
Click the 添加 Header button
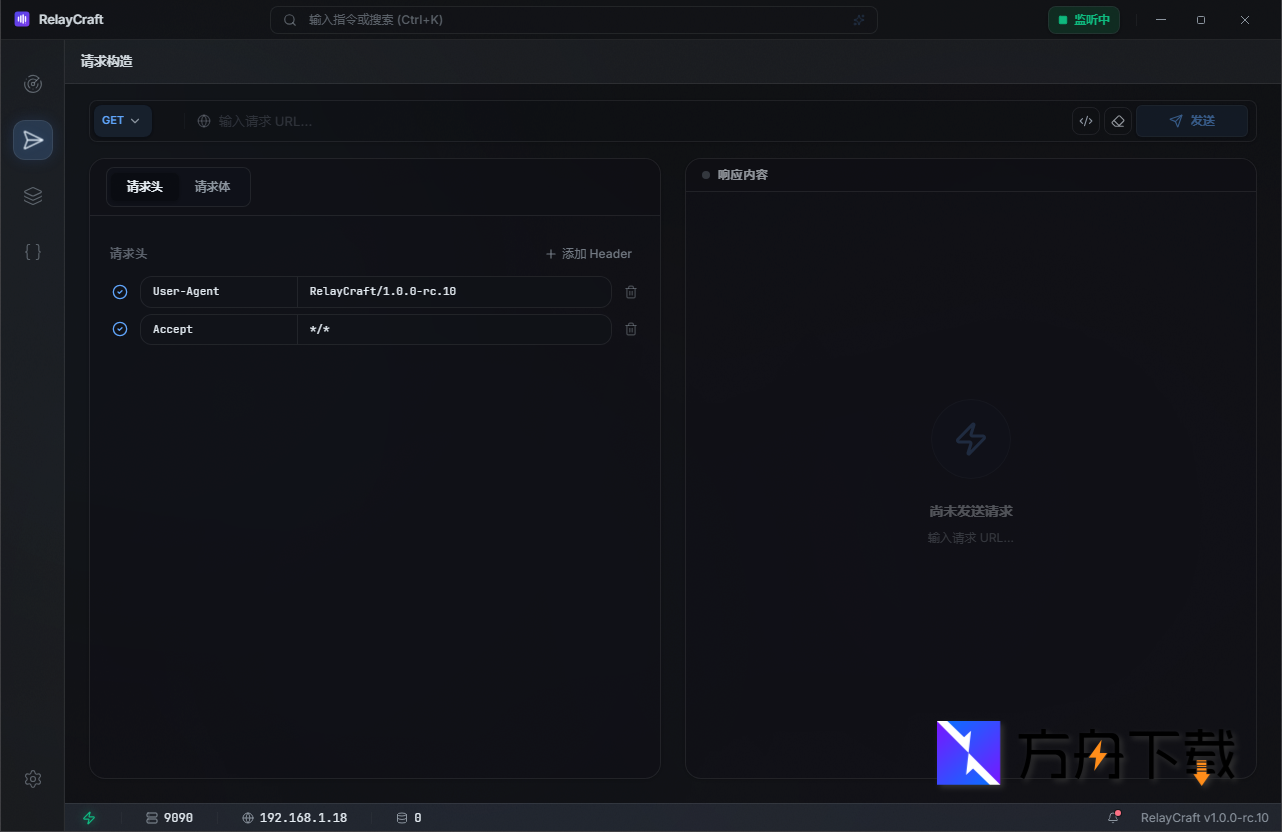pyautogui.click(x=588, y=253)
